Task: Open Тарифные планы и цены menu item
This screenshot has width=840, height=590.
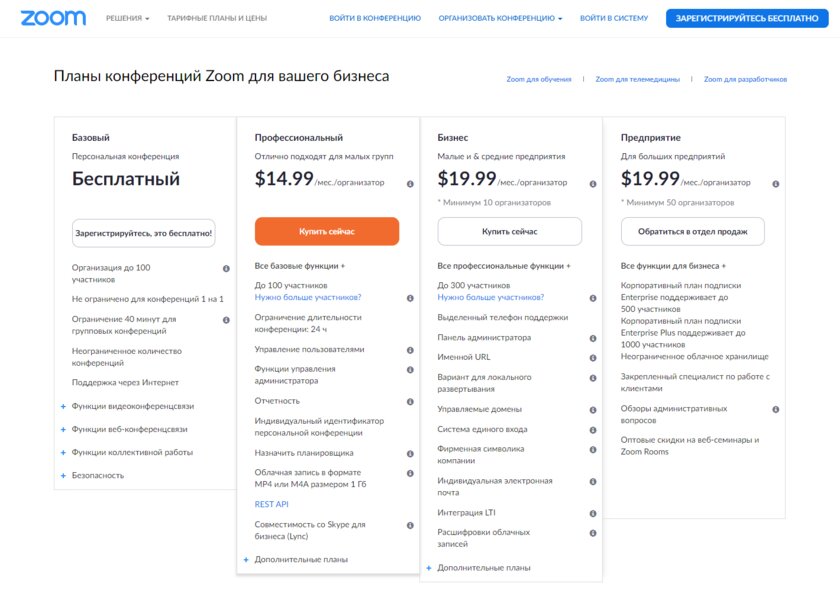Action: (217, 18)
